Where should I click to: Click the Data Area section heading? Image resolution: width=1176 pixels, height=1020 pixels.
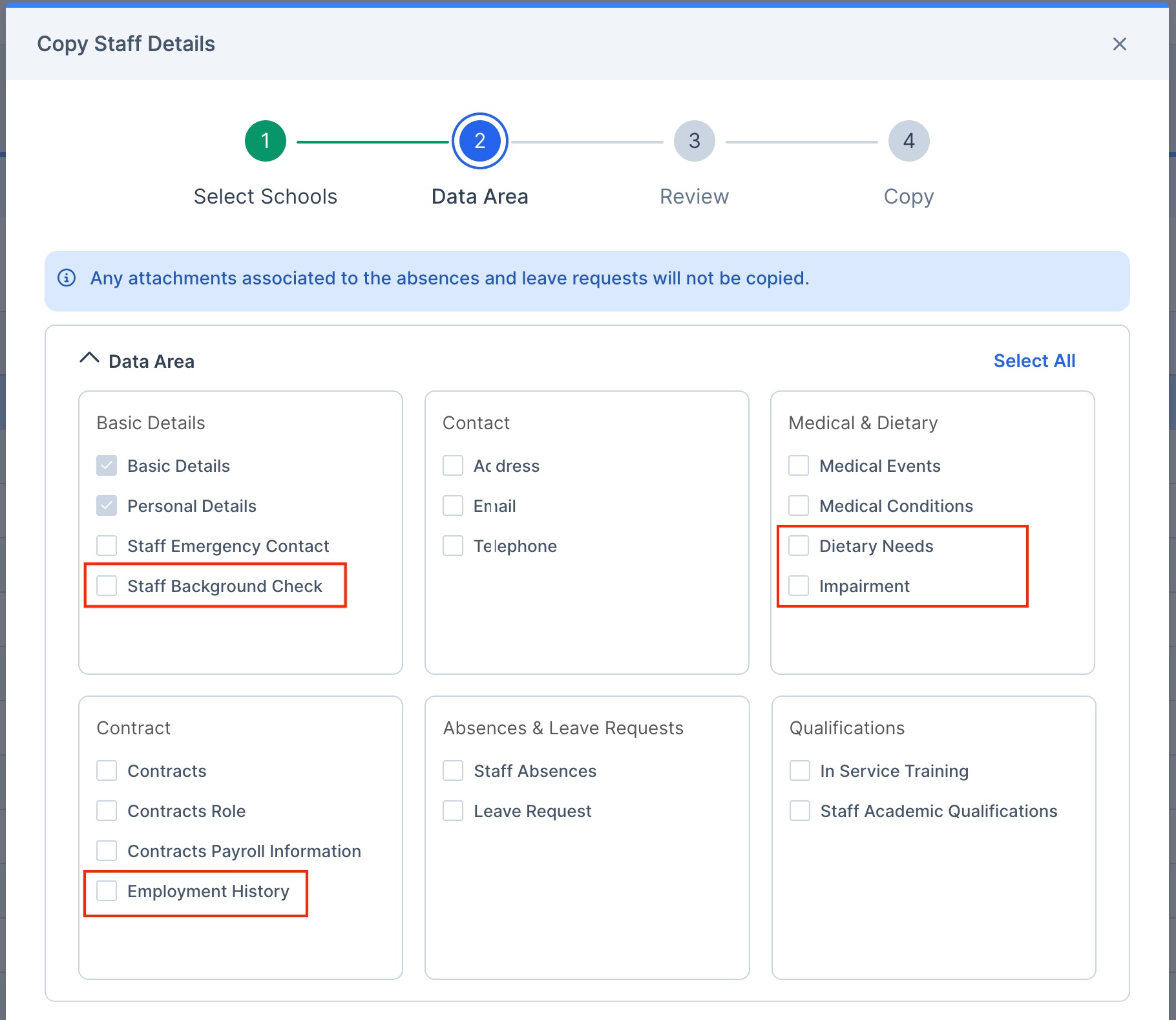pos(151,361)
